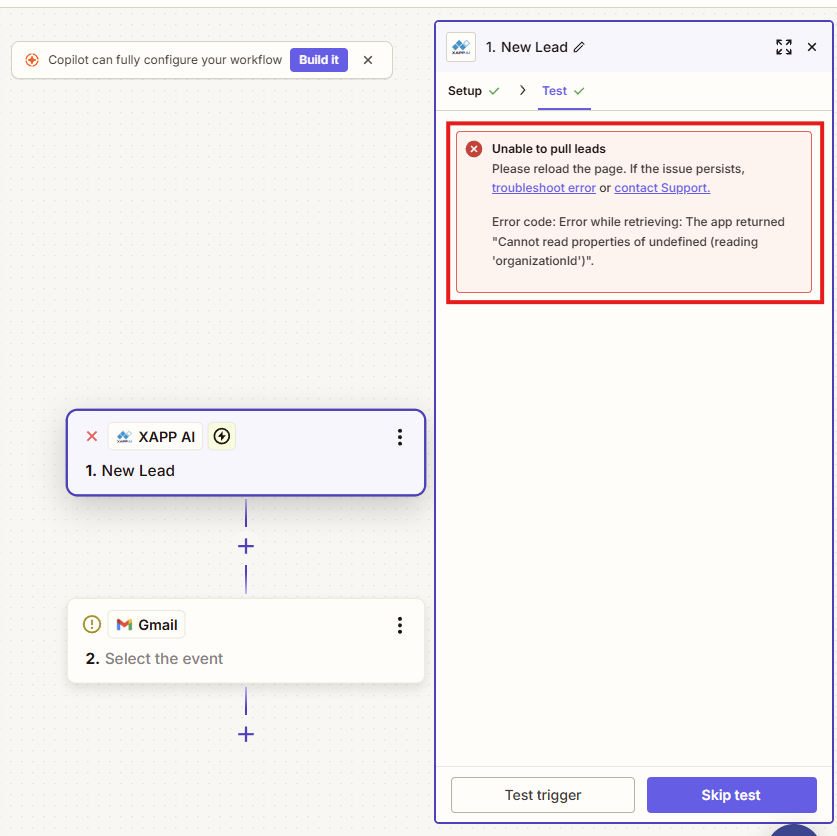Dismiss the Copilot workflow banner
Viewport: 837px width, 836px height.
pos(368,60)
